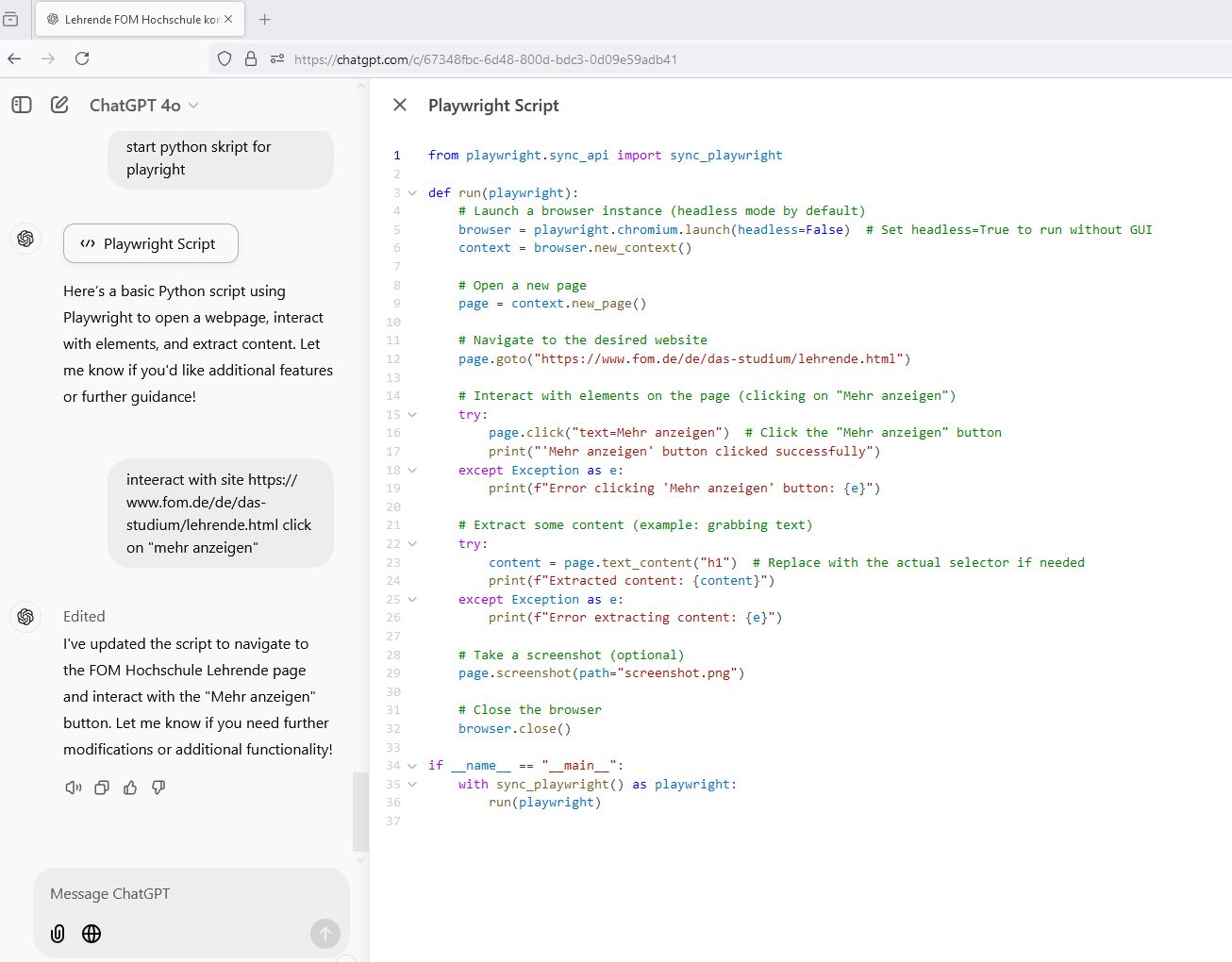1232x962 pixels.
Task: Switch to Lehrende FOM Hochschule tab
Action: [140, 19]
